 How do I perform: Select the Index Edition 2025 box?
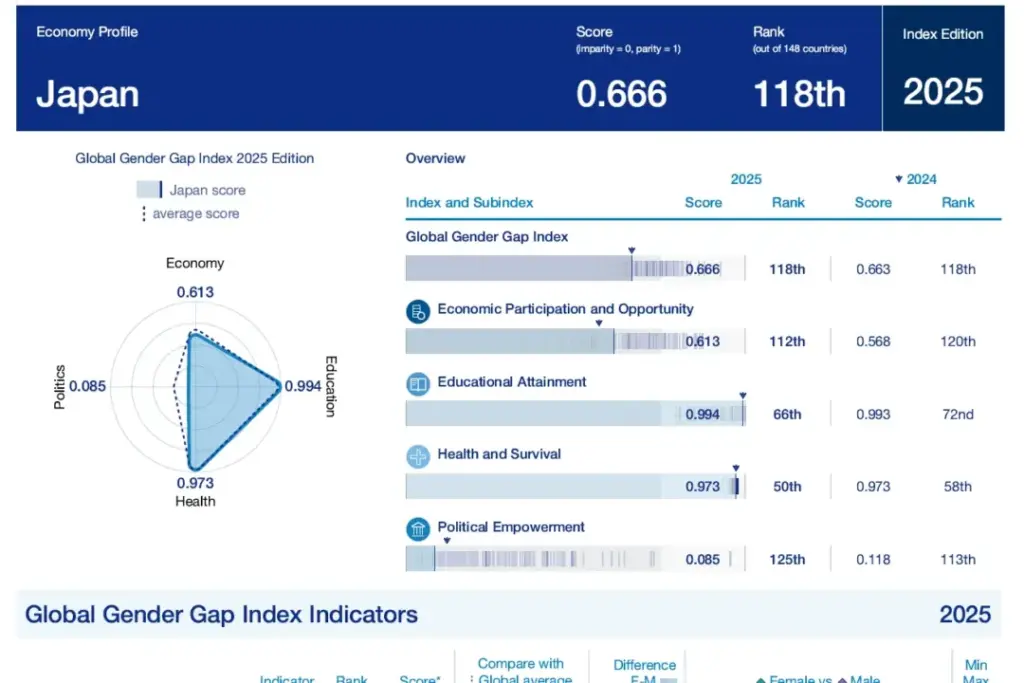click(x=942, y=69)
